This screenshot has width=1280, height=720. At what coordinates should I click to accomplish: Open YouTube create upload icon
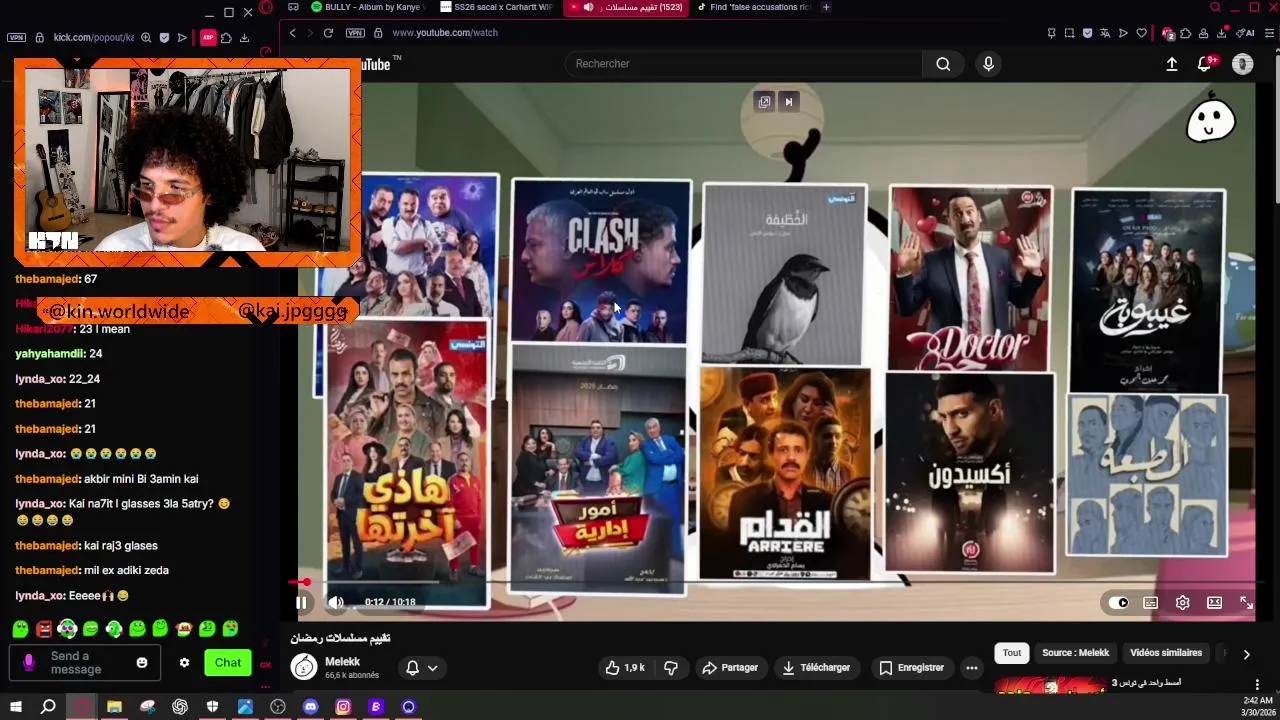(x=1172, y=64)
